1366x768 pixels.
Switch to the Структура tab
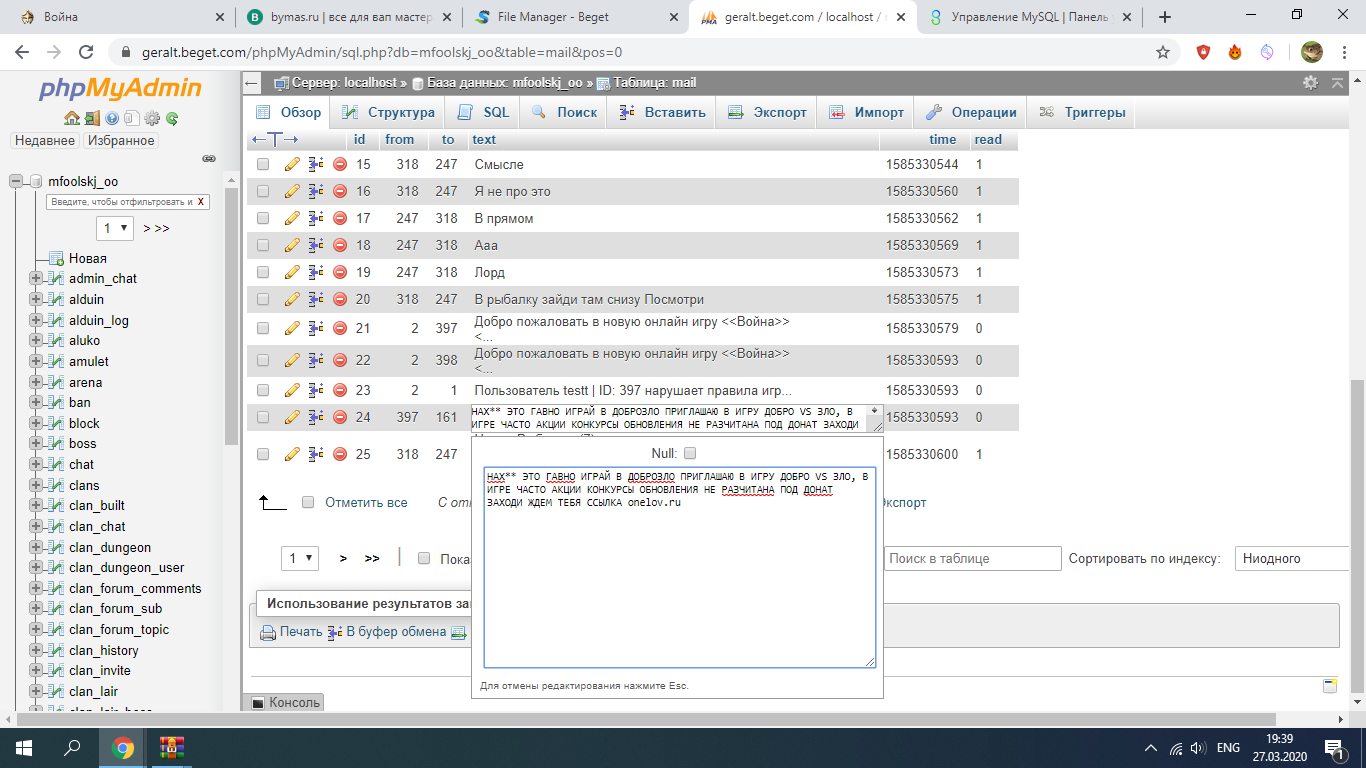[x=390, y=112]
